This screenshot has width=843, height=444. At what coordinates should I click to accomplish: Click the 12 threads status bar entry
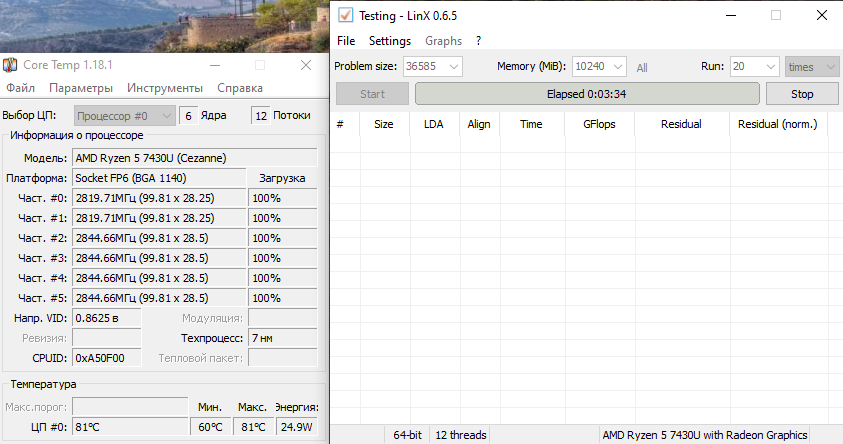(x=461, y=435)
